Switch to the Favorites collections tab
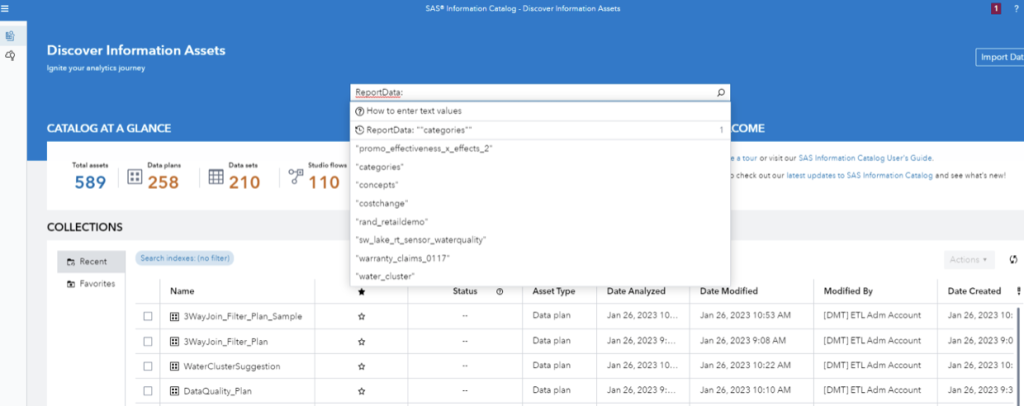The width and height of the screenshot is (1024, 406). point(91,284)
